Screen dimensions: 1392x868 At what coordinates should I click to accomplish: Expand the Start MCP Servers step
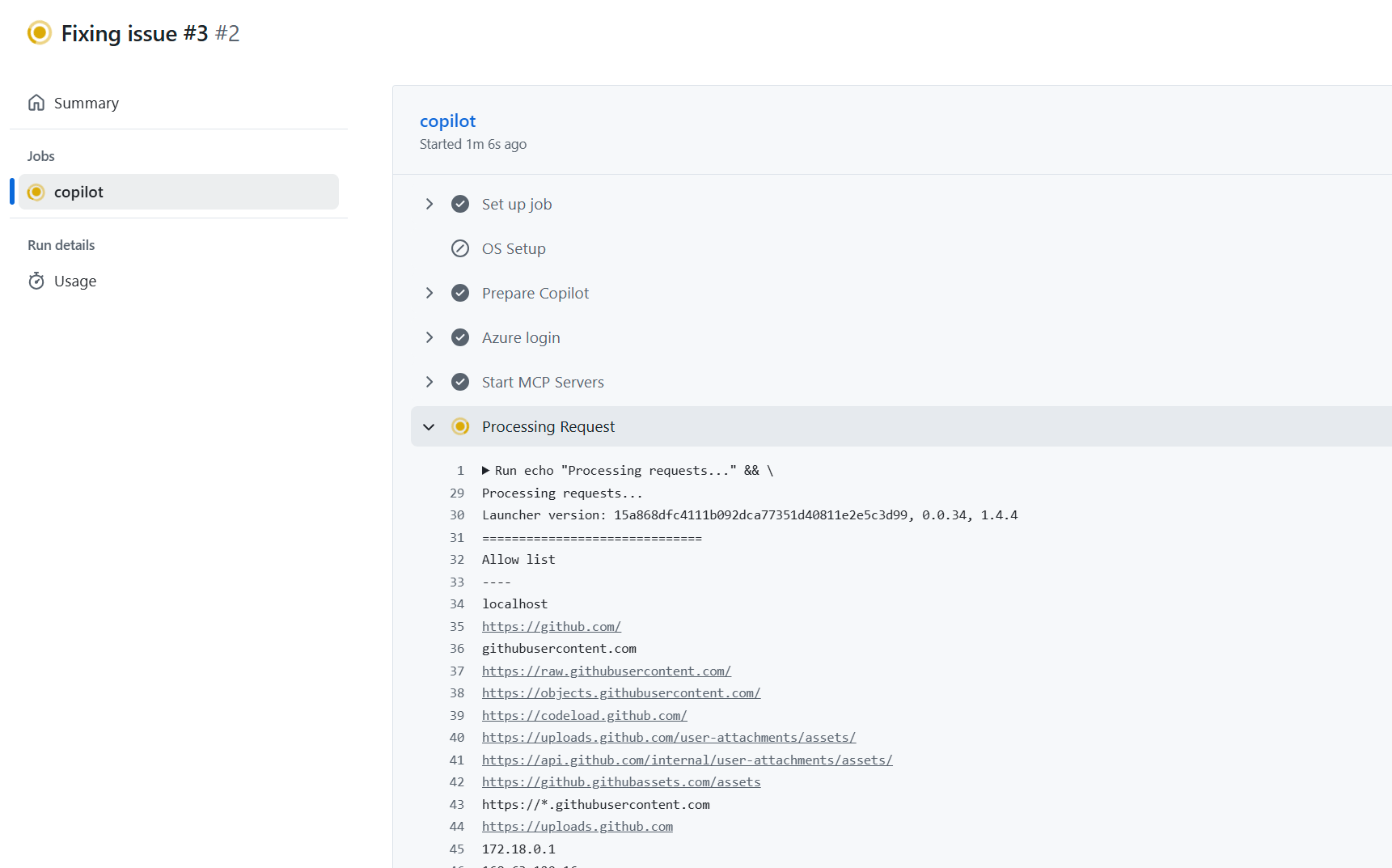click(429, 382)
